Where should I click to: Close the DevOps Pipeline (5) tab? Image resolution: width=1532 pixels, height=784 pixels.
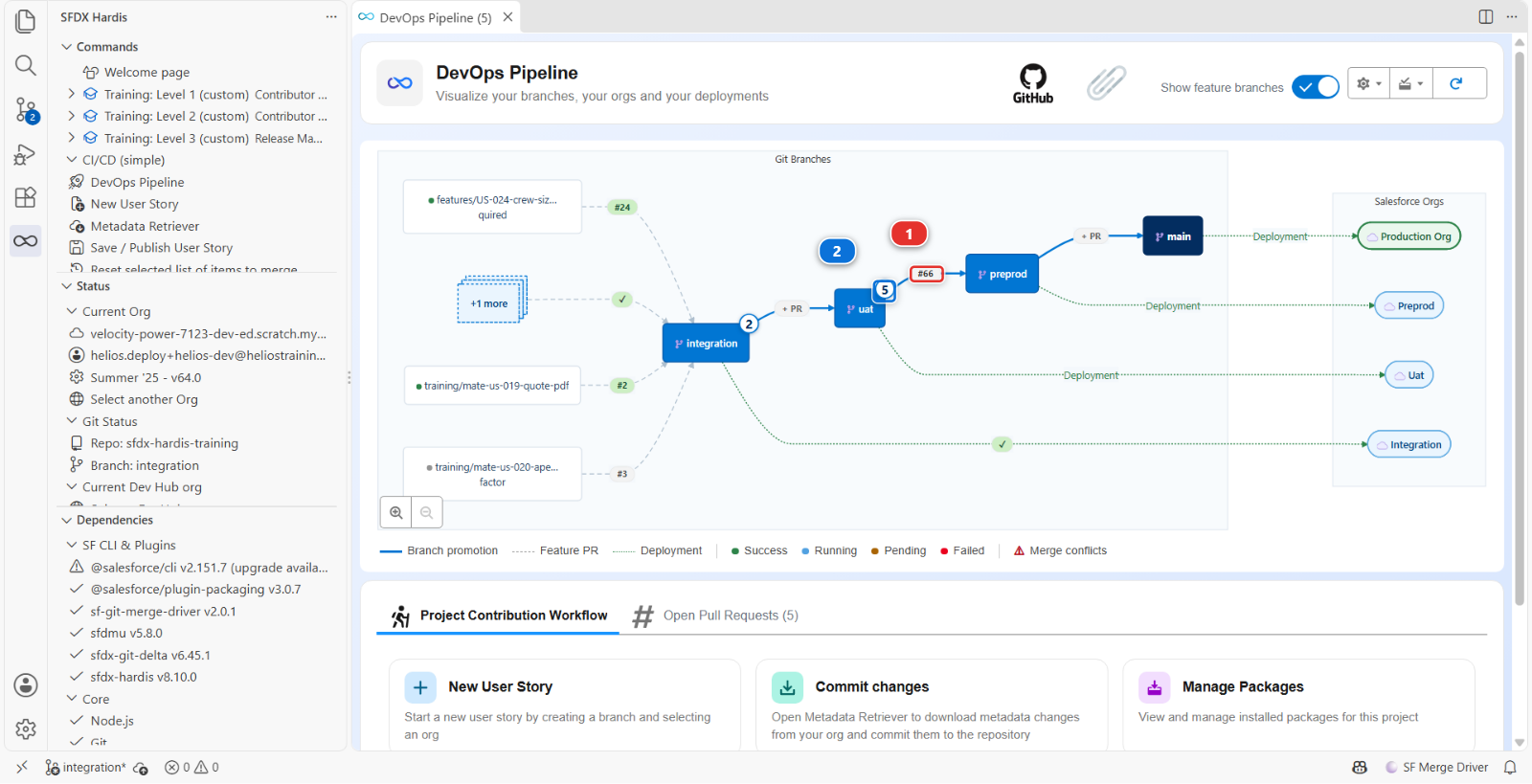(x=507, y=17)
